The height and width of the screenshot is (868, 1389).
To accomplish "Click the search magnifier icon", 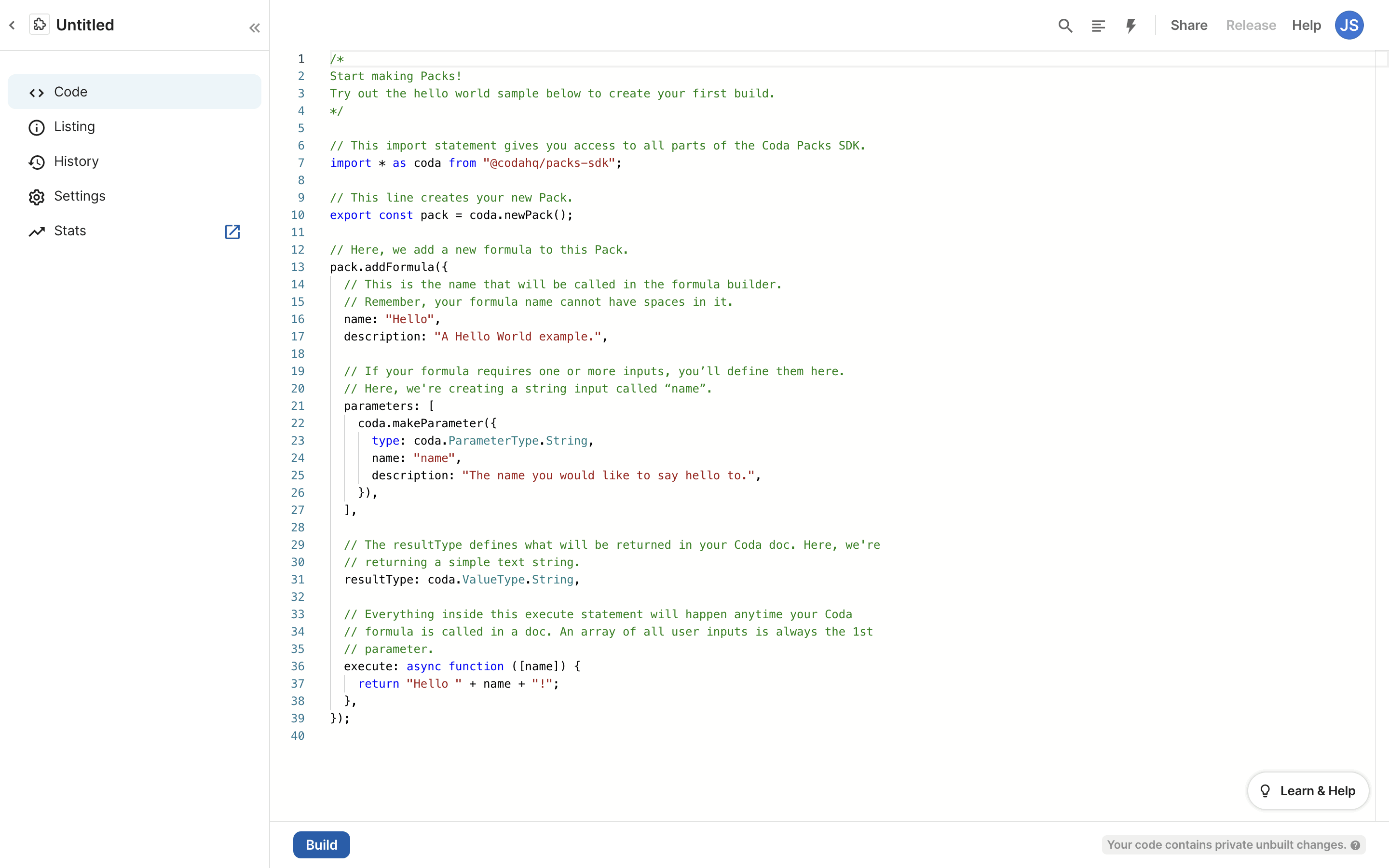I will click(x=1065, y=25).
